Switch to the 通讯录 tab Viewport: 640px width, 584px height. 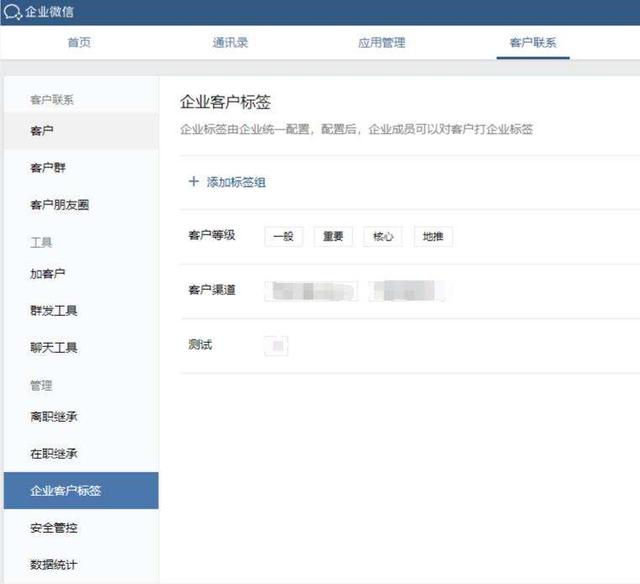tap(230, 42)
